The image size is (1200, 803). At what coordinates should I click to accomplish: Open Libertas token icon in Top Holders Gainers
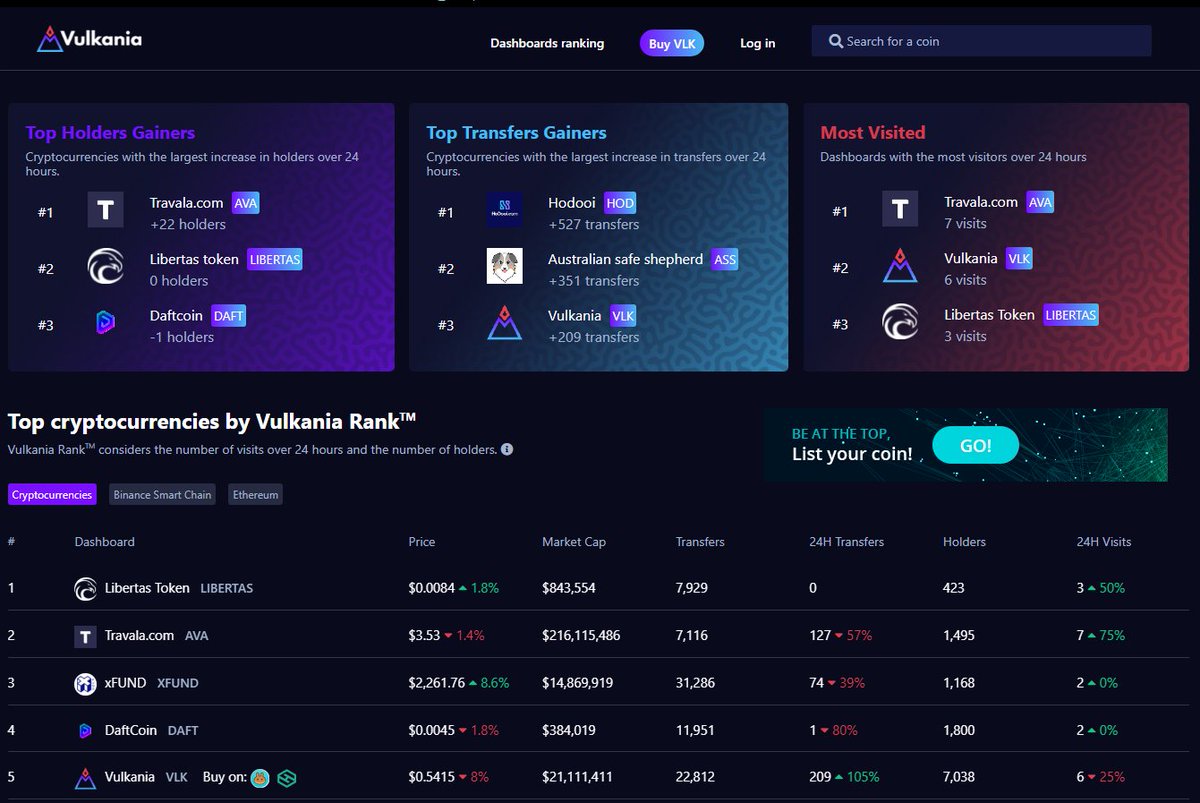(105, 267)
